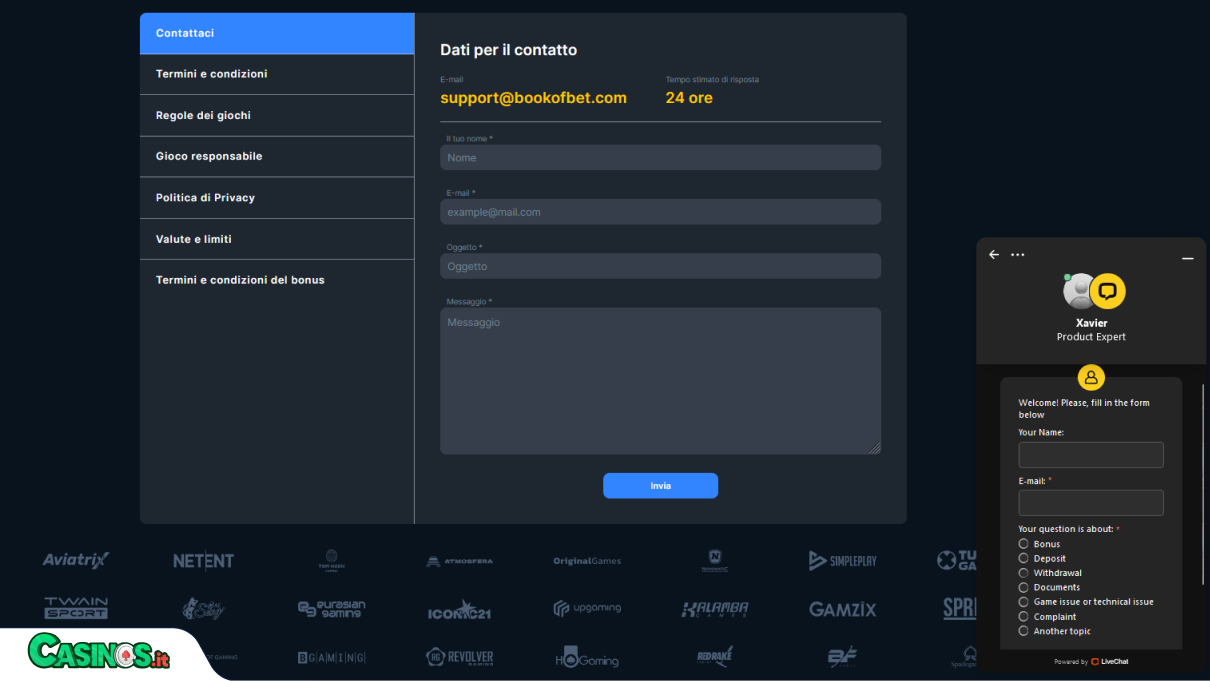The width and height of the screenshot is (1210, 681).
Task: Open the Revolver Gaming provider logo
Action: point(459,657)
